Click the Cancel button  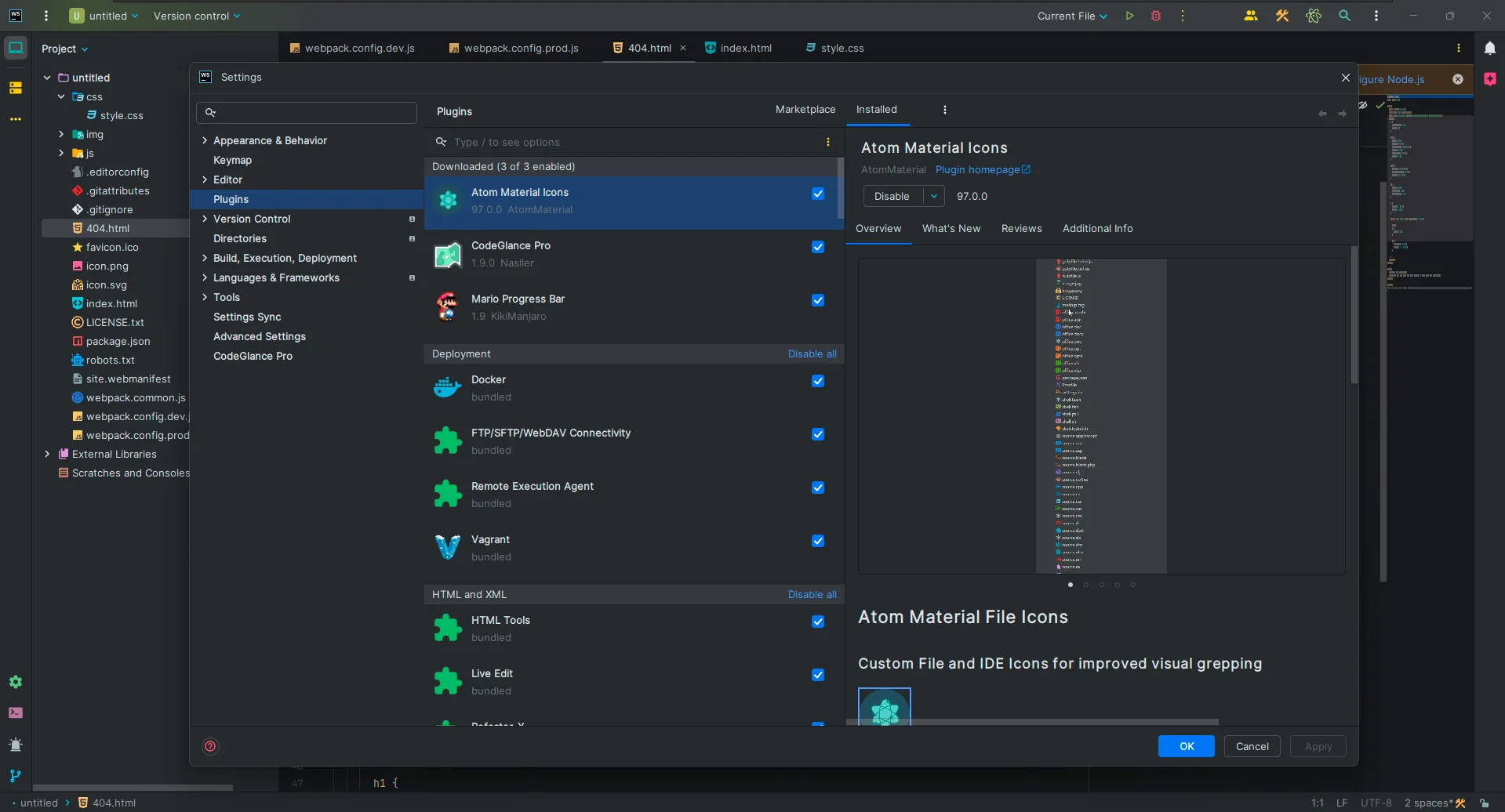1252,746
